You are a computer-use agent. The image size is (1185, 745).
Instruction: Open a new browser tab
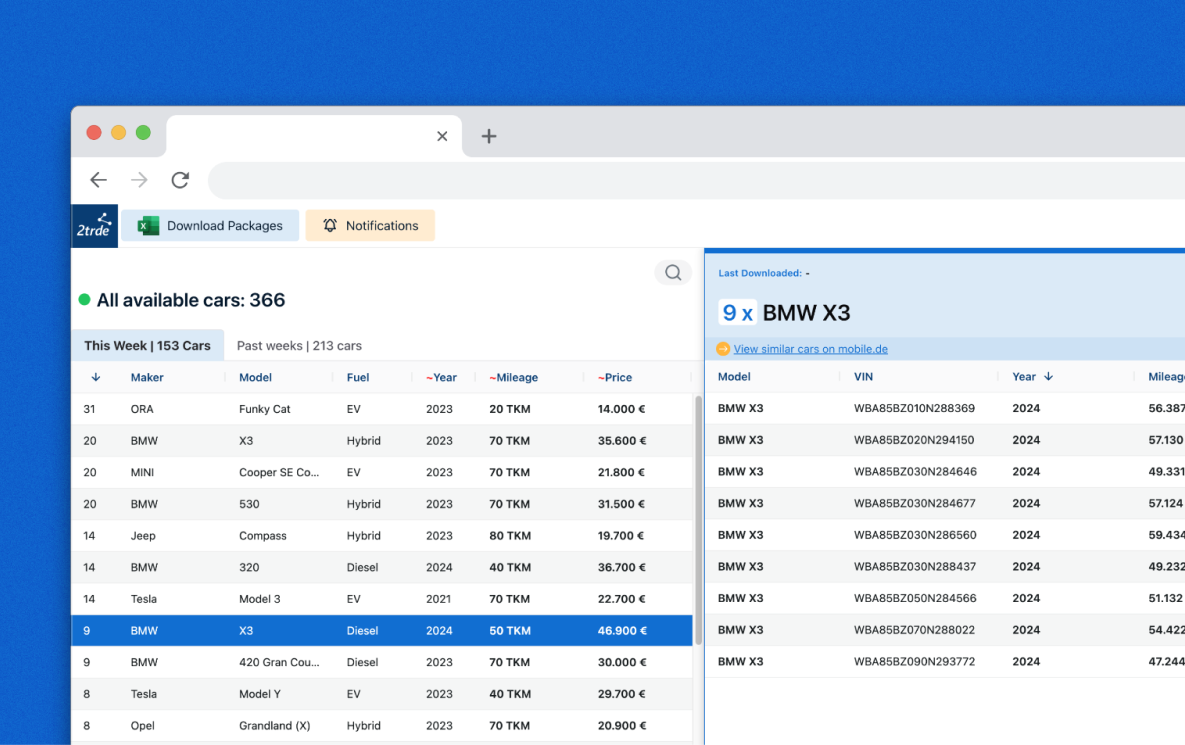489,136
